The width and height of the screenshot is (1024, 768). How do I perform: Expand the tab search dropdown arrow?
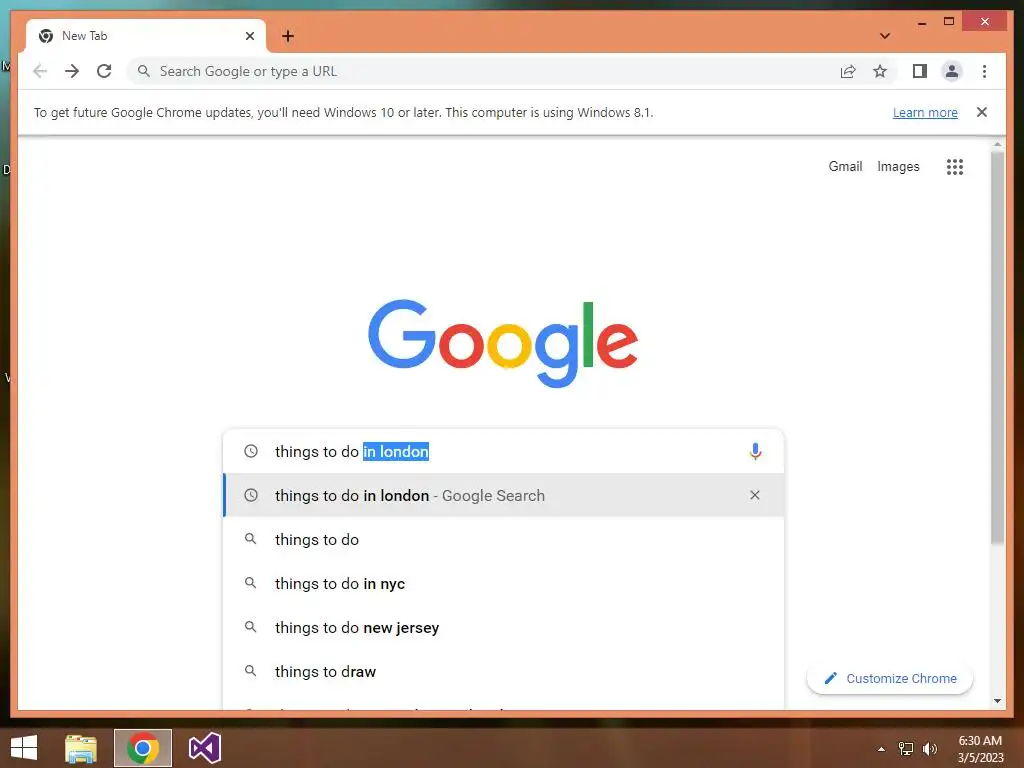885,36
